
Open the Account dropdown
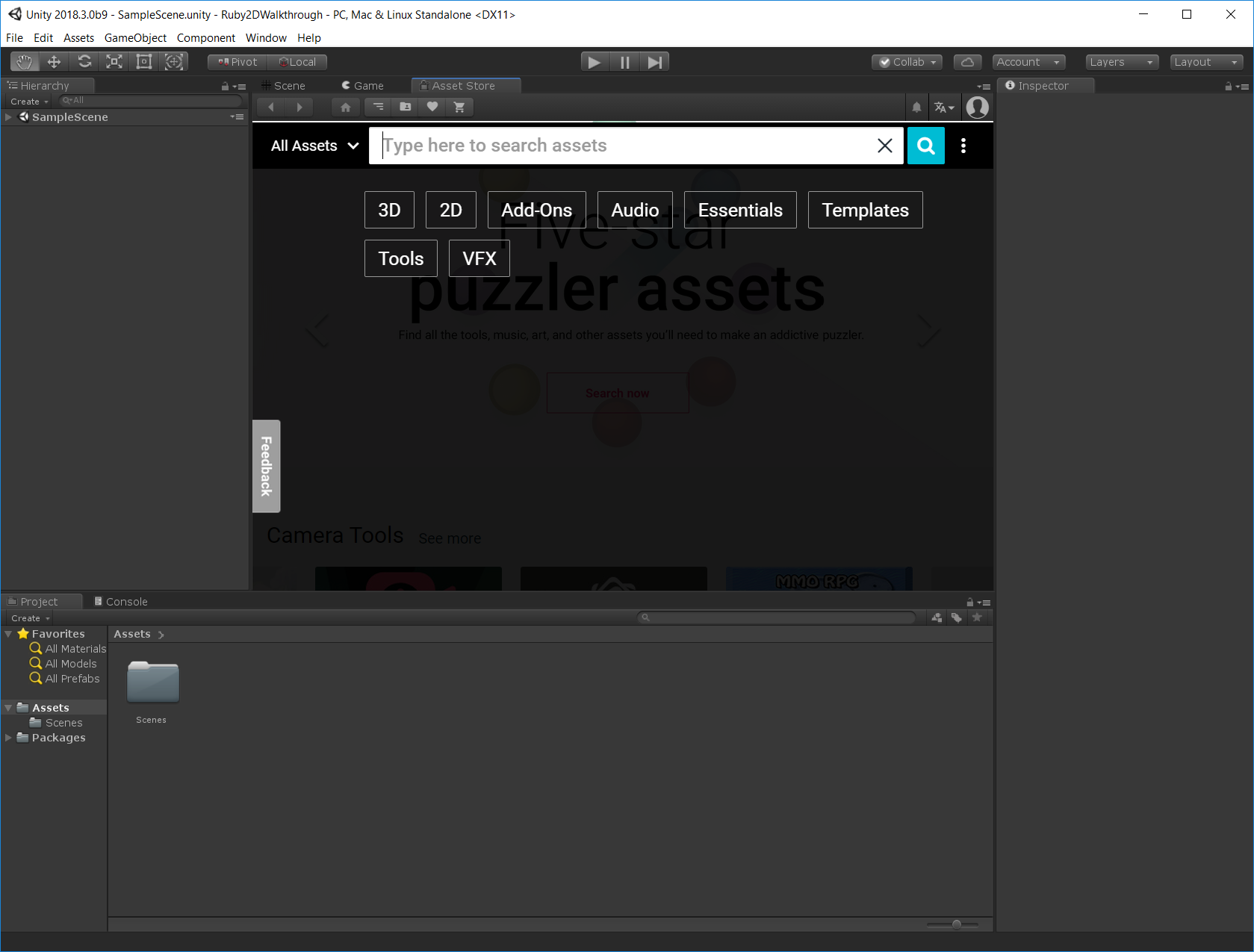[x=1028, y=62]
